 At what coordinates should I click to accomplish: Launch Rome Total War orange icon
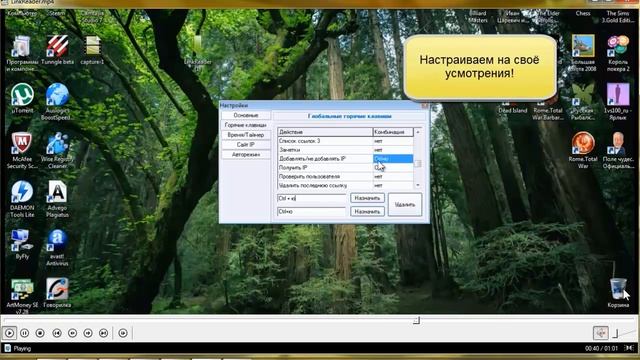click(x=583, y=150)
